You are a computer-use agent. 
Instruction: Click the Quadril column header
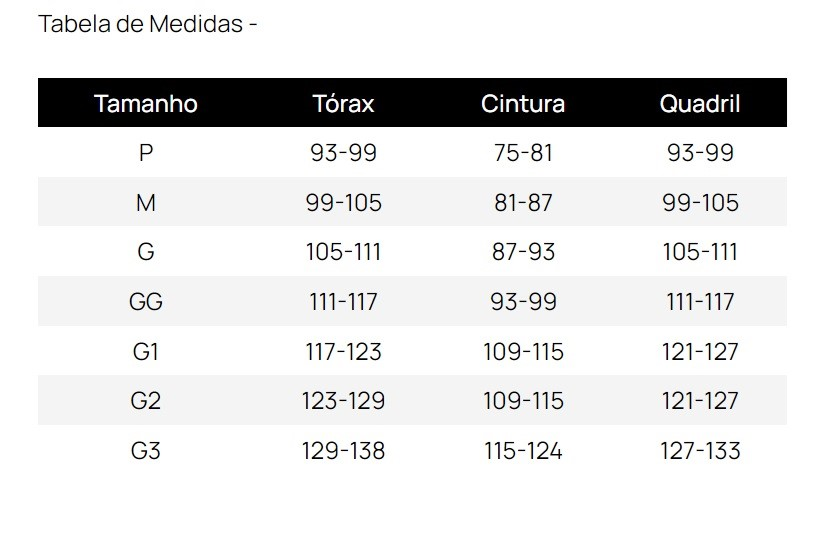coord(700,103)
